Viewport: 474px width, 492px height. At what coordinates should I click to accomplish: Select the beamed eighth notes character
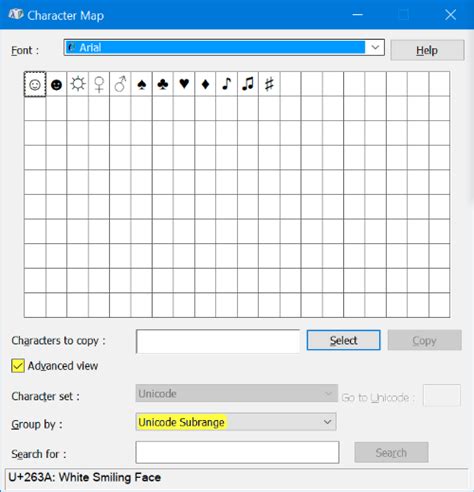[248, 84]
